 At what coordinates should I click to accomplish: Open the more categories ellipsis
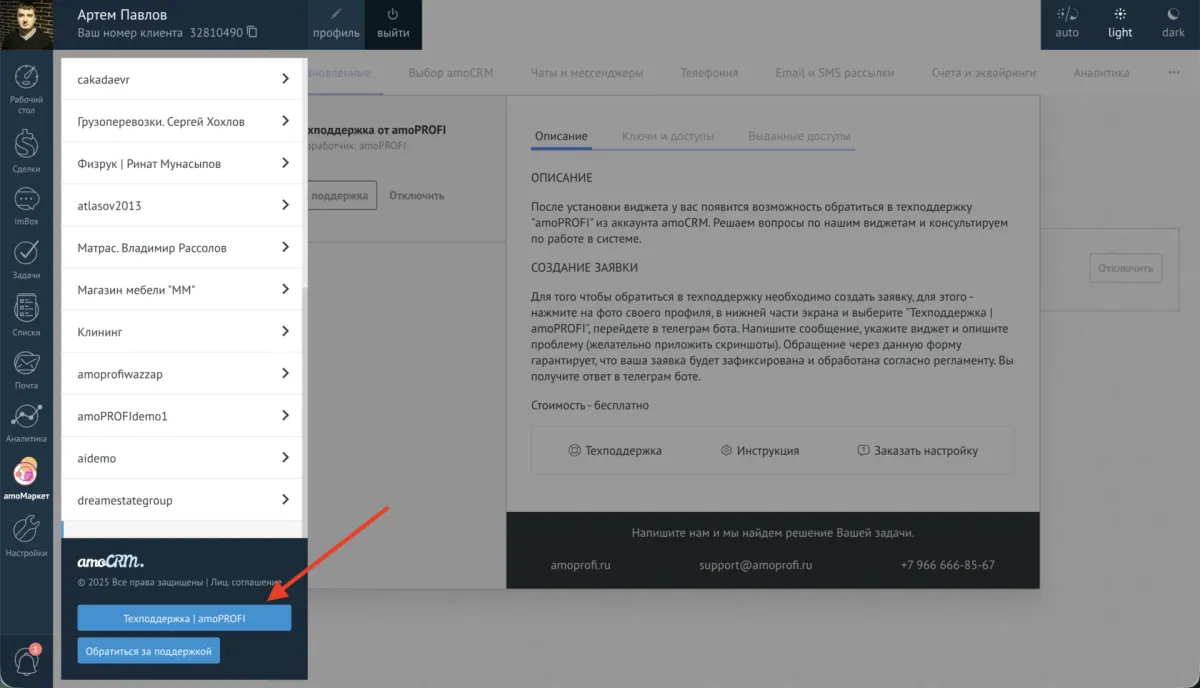[x=1174, y=73]
